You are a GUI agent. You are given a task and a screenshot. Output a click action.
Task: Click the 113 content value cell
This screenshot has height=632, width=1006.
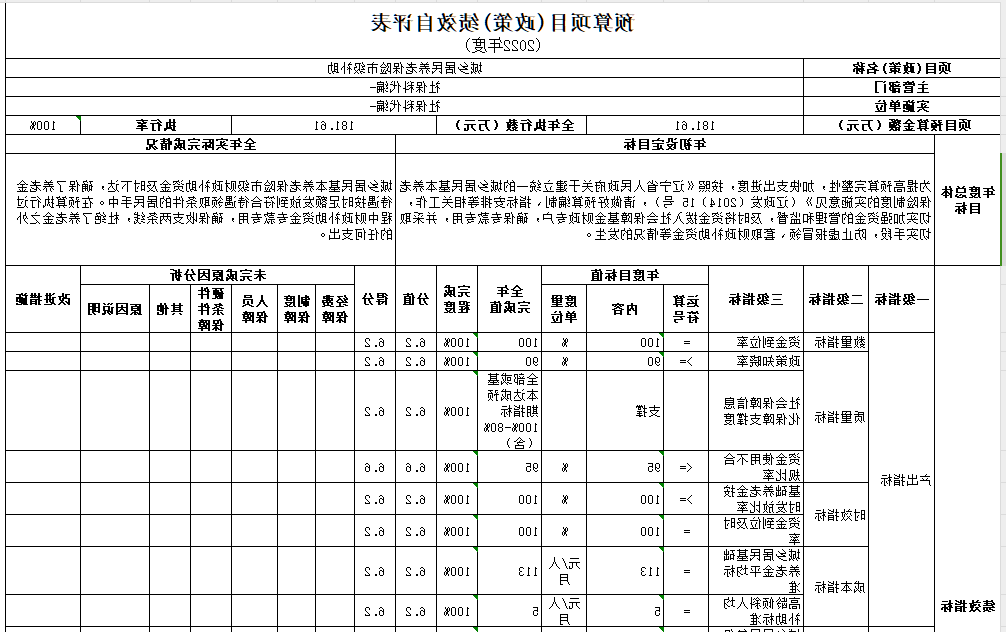[625, 570]
